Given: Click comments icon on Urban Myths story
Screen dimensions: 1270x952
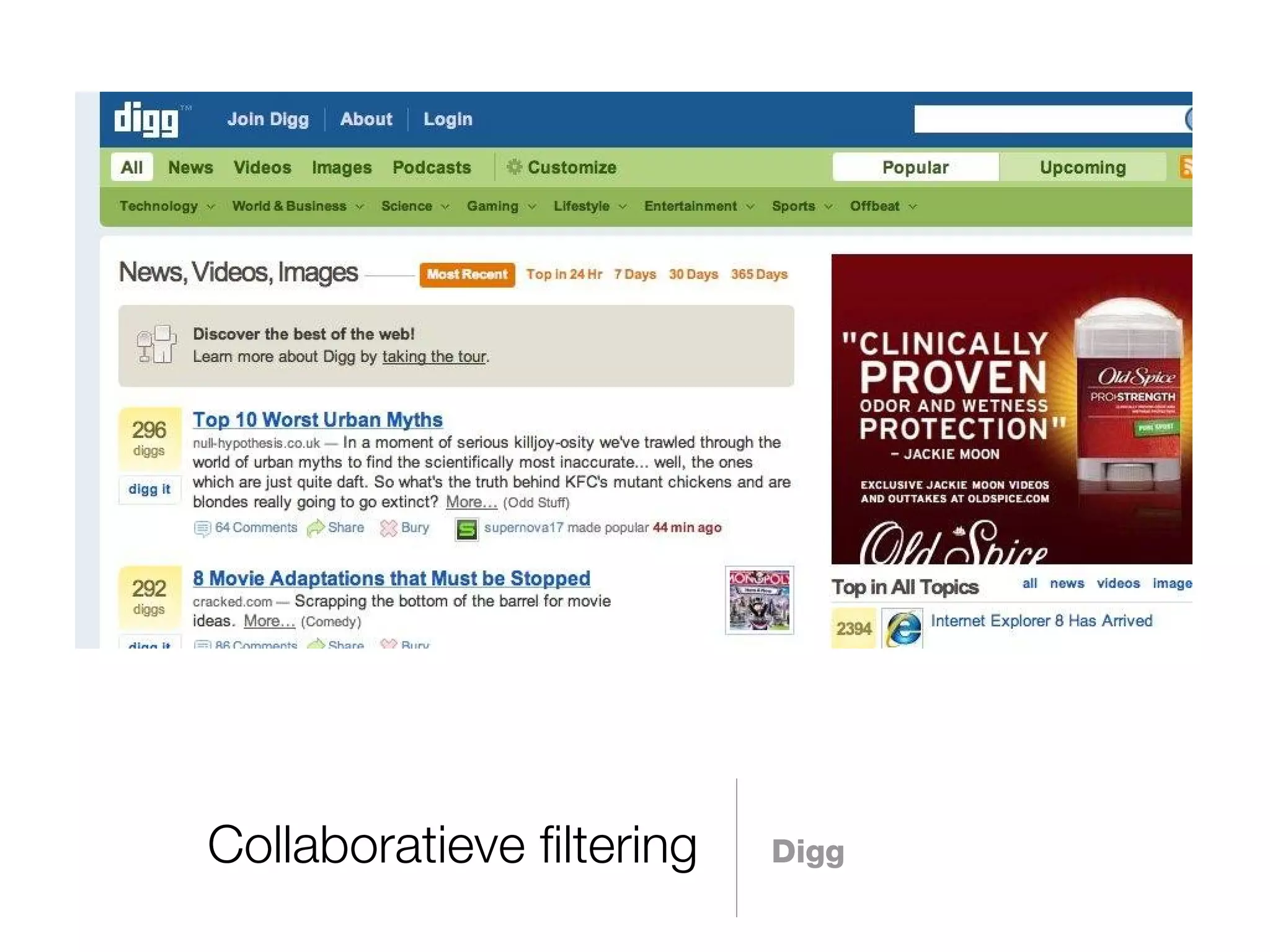Looking at the screenshot, I should (202, 528).
